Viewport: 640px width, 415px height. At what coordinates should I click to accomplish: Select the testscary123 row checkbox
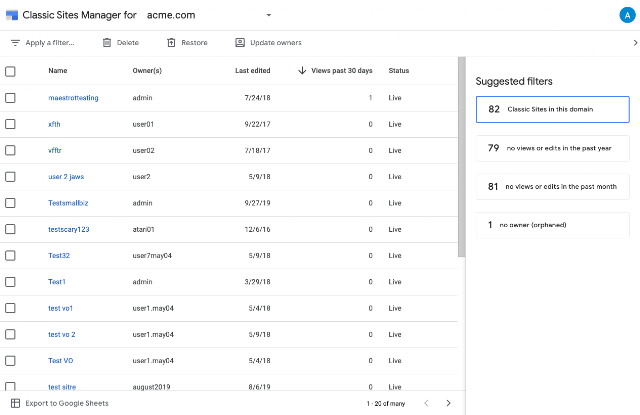click(10, 229)
